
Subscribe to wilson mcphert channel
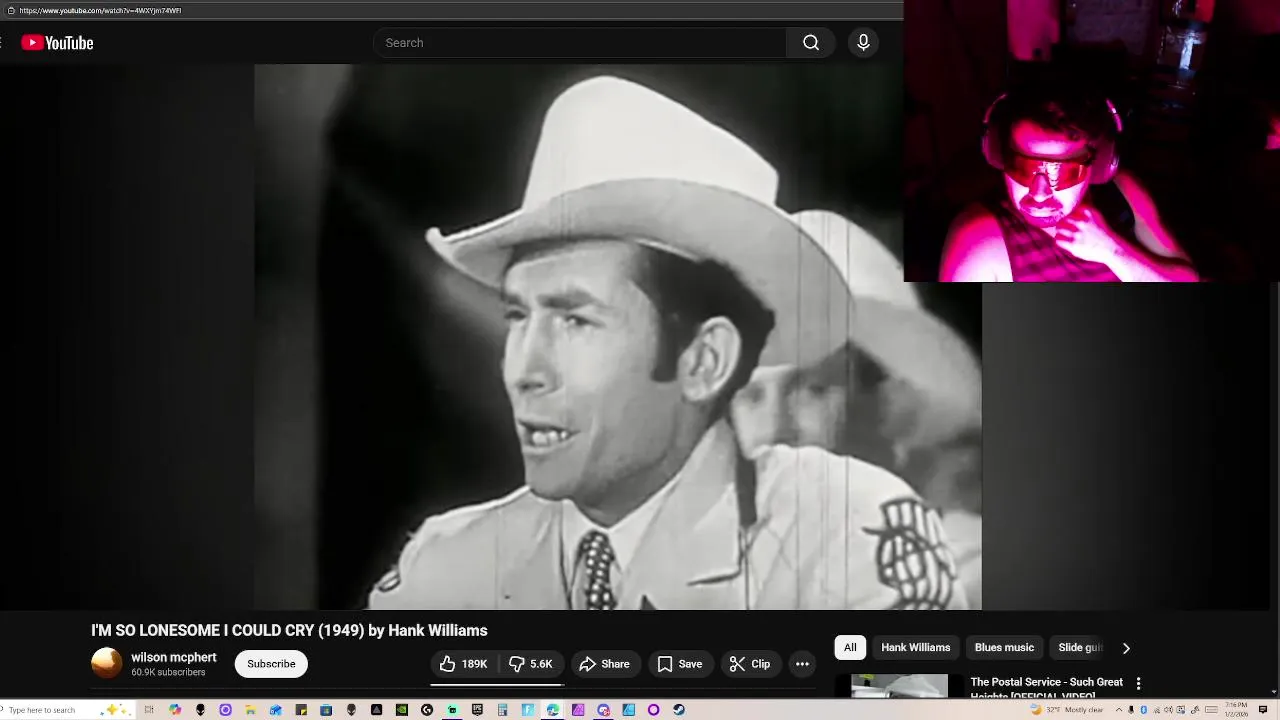click(x=271, y=664)
